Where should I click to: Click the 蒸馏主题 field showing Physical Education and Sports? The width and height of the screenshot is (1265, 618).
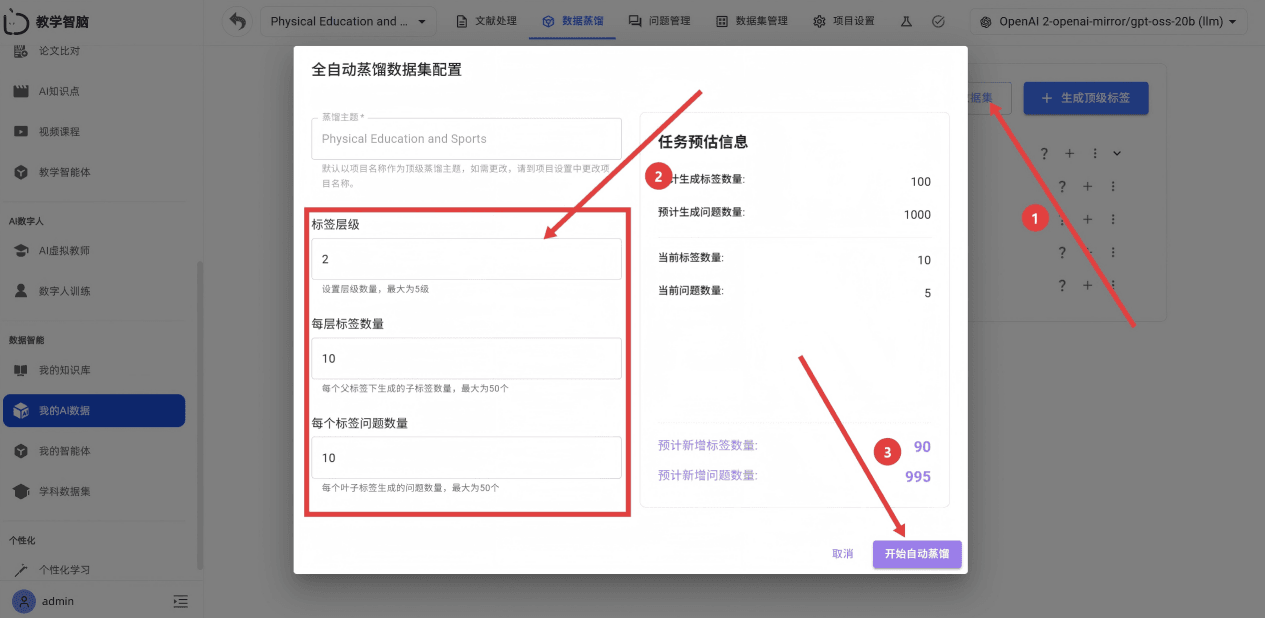[466, 139]
